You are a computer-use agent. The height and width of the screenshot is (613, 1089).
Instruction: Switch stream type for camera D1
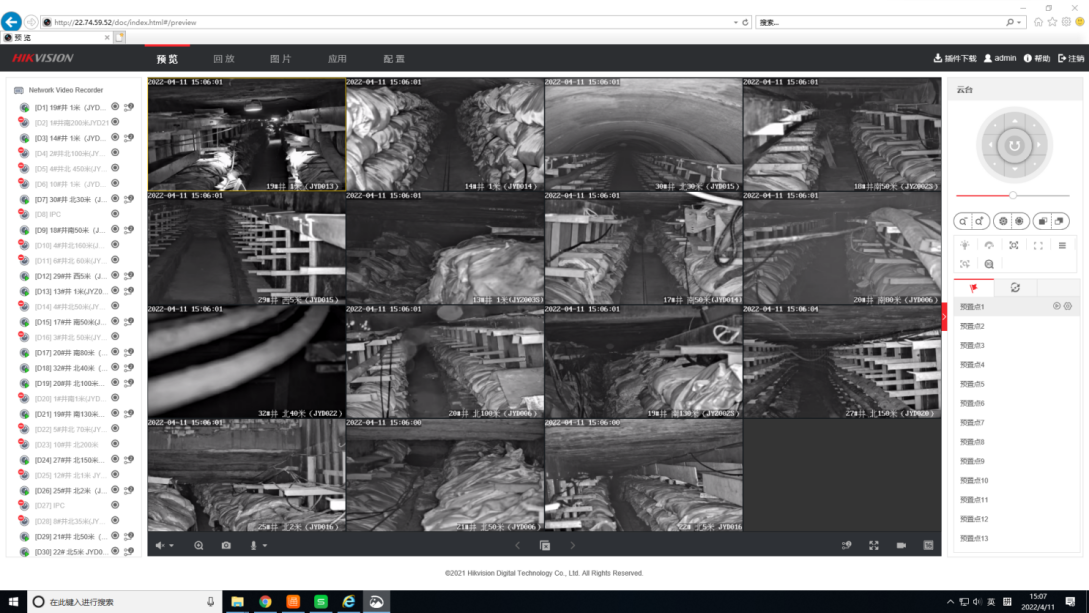coord(128,107)
